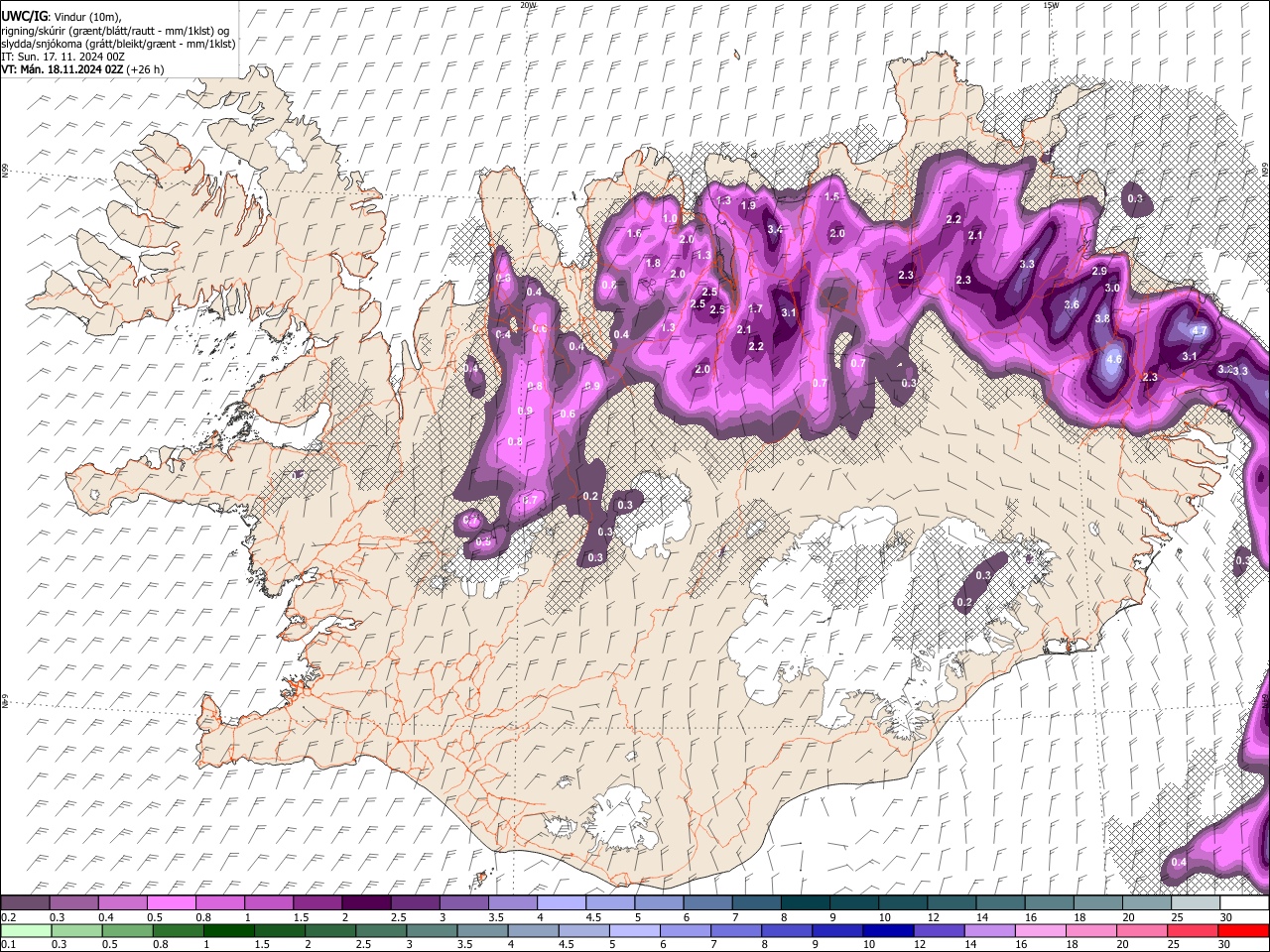Click the 'UWC/IG: Vindur (10m)' title line
The height and width of the screenshot is (952, 1270).
click(62, 17)
